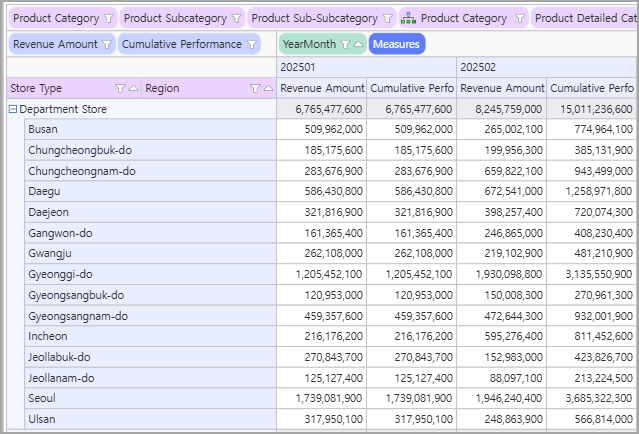Select the Jeollanam-do region row
This screenshot has width=639, height=434.
[150, 378]
